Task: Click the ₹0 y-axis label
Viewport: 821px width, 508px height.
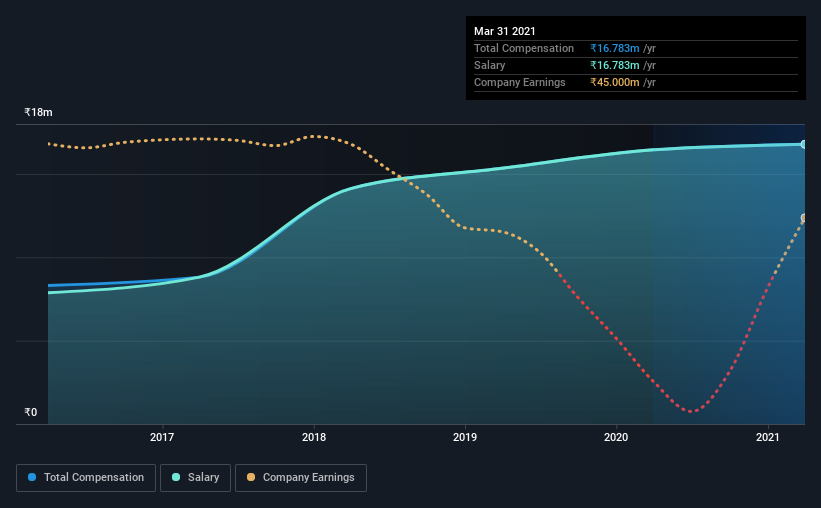Action: click(x=31, y=412)
